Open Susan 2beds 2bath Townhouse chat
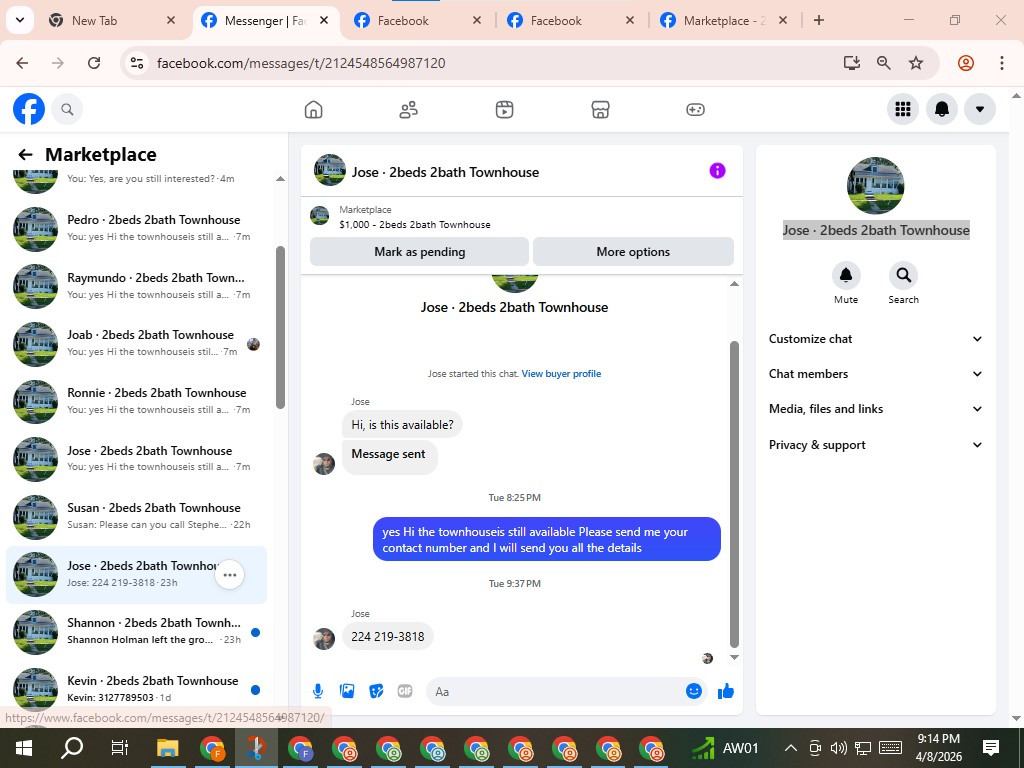The height and width of the screenshot is (768, 1024). pos(136,517)
